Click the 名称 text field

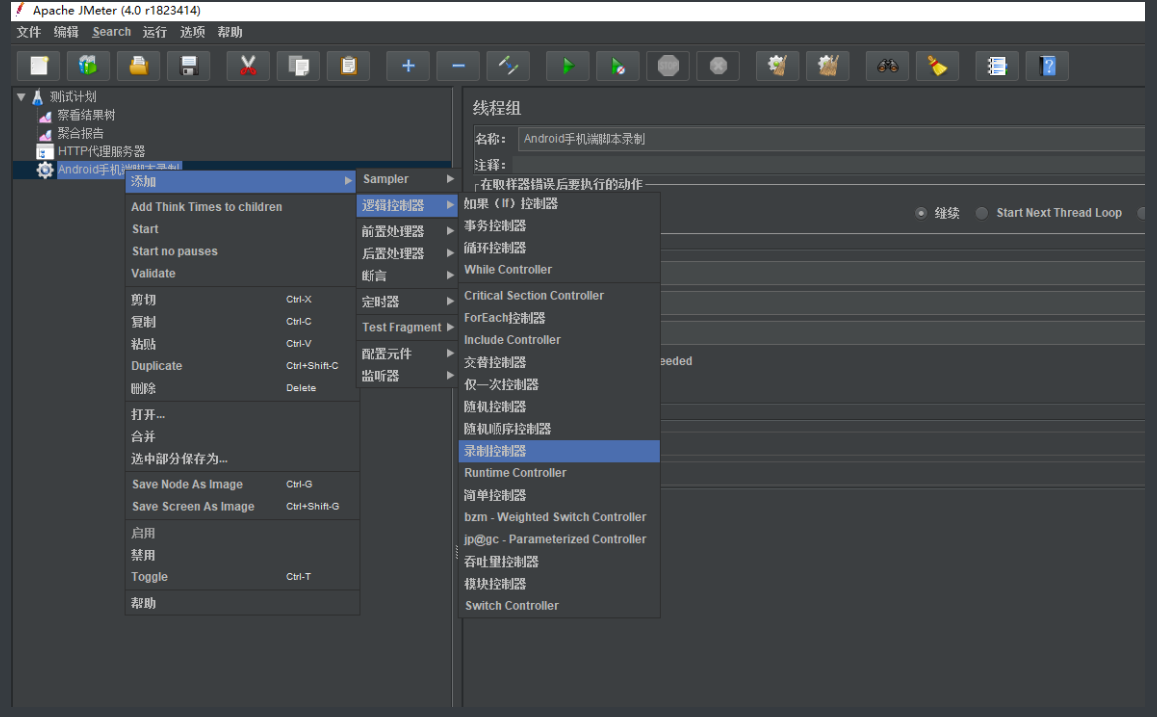tap(830, 139)
